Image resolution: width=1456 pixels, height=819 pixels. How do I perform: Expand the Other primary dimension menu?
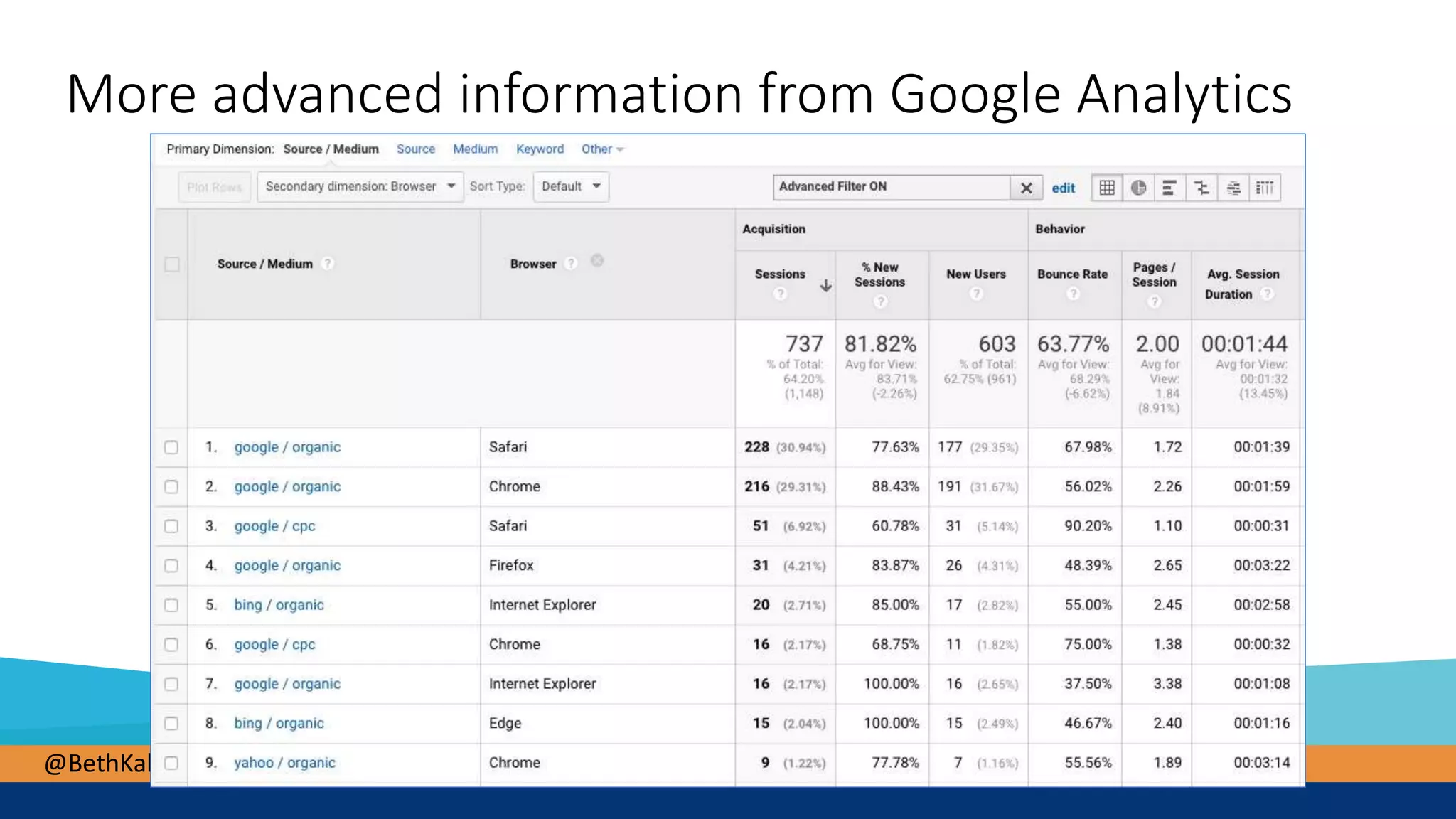coord(602,149)
